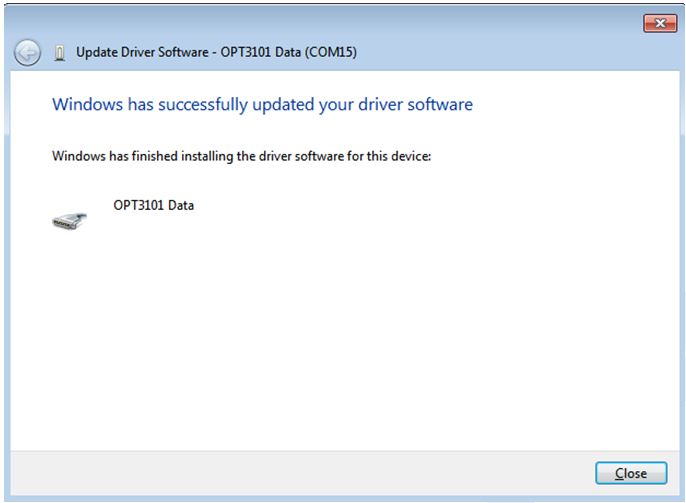Screen dimensions: 686x503
Task: Click the small device icon beside the title
Action: coord(61,53)
